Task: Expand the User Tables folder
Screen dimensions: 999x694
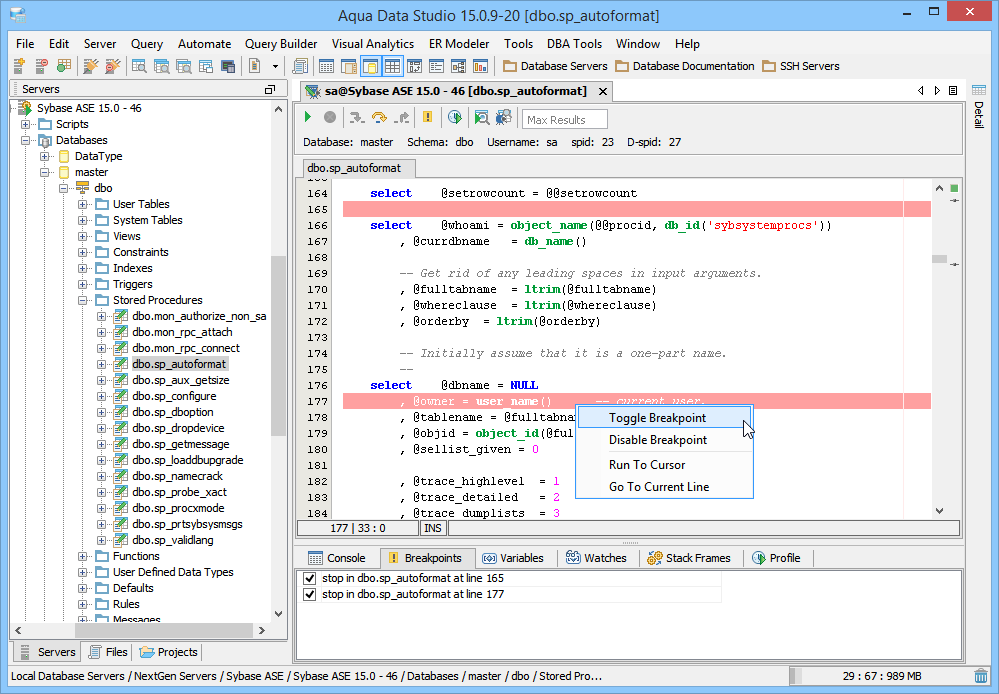Action: [x=84, y=204]
